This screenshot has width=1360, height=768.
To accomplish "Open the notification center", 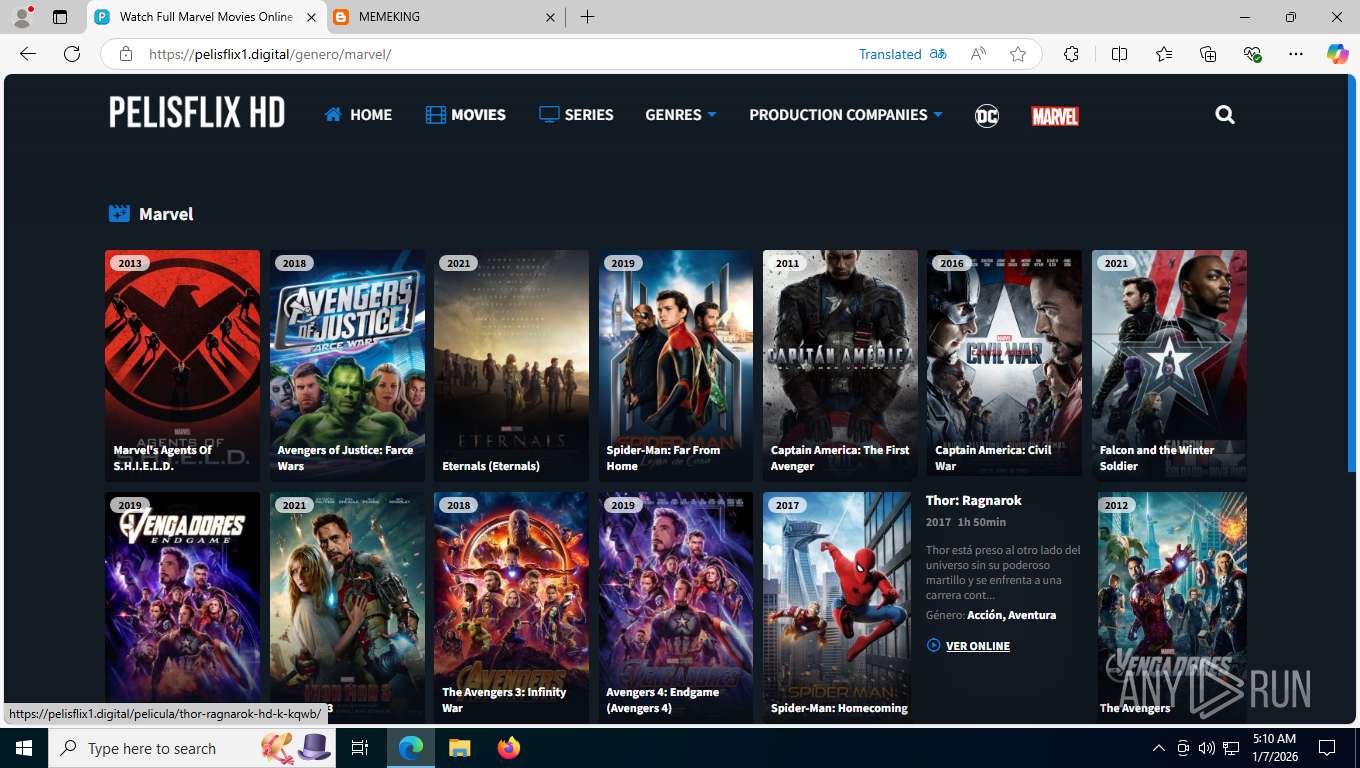I will (1327, 748).
